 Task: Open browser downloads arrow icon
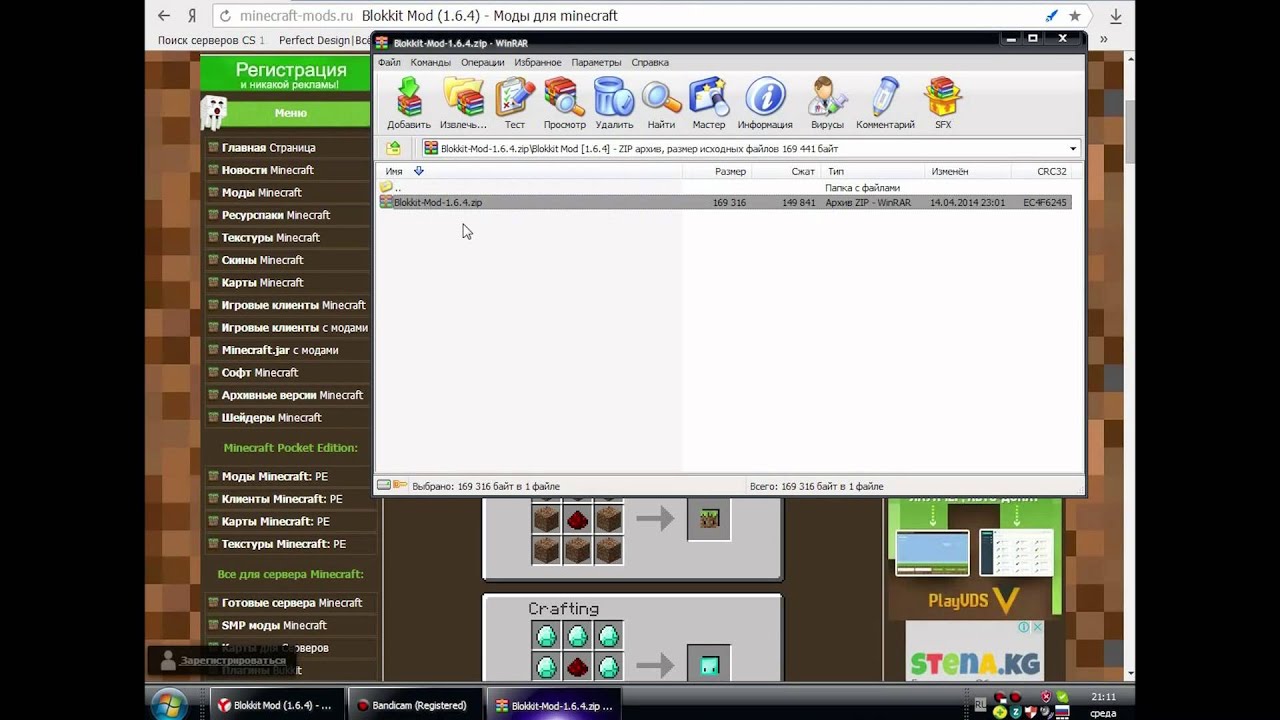pos(1115,16)
